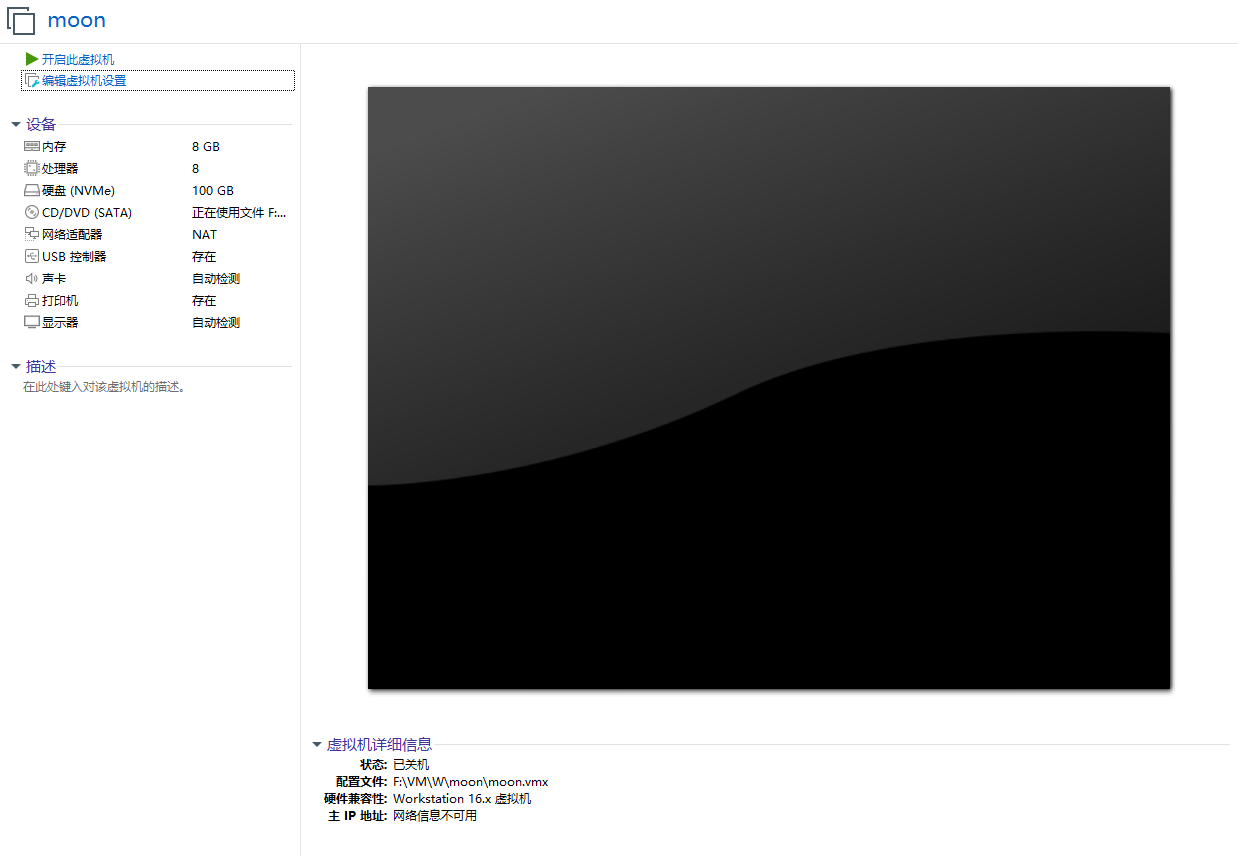
Task: Click the hard disk (NVMe) icon
Action: tap(32, 190)
